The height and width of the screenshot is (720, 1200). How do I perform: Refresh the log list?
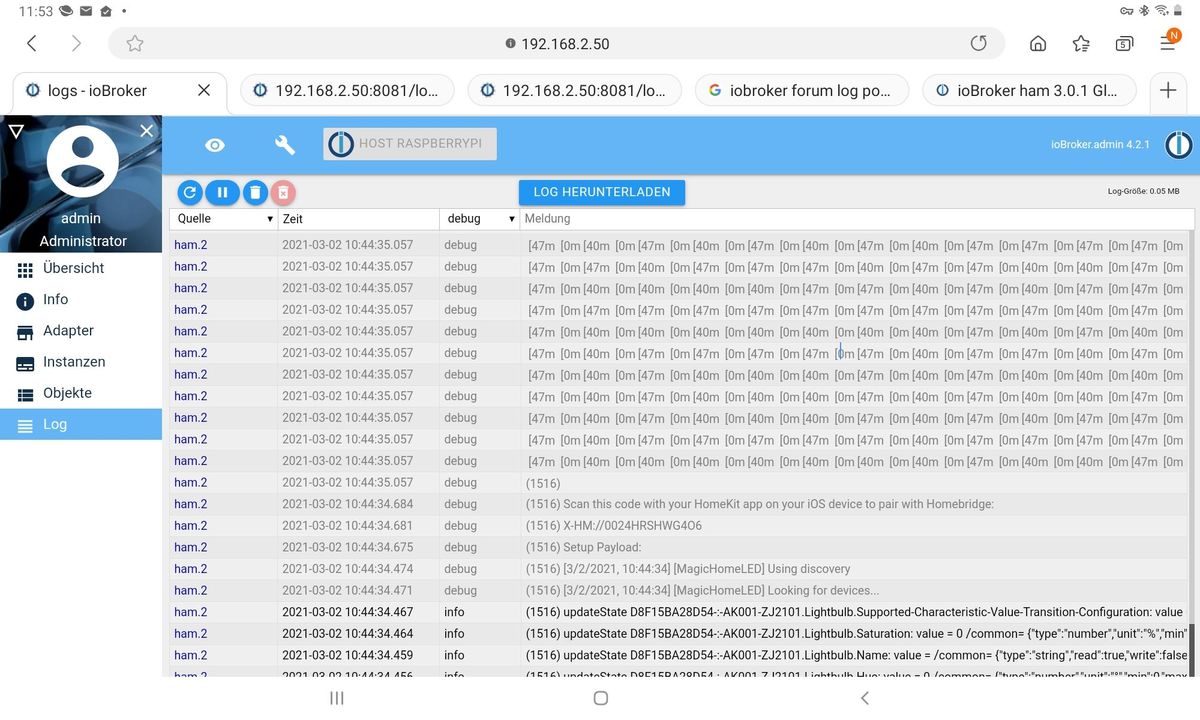[190, 192]
